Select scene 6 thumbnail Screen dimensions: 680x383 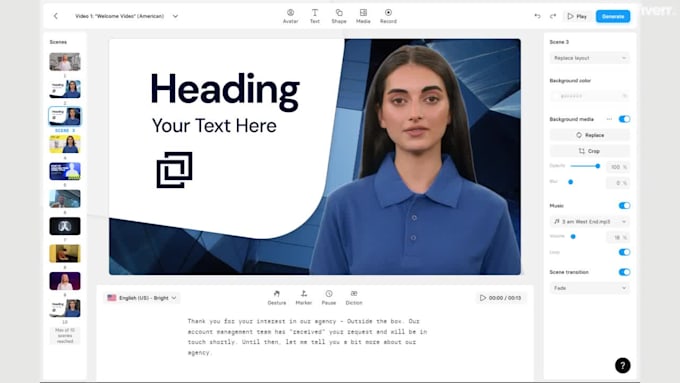tap(65, 199)
